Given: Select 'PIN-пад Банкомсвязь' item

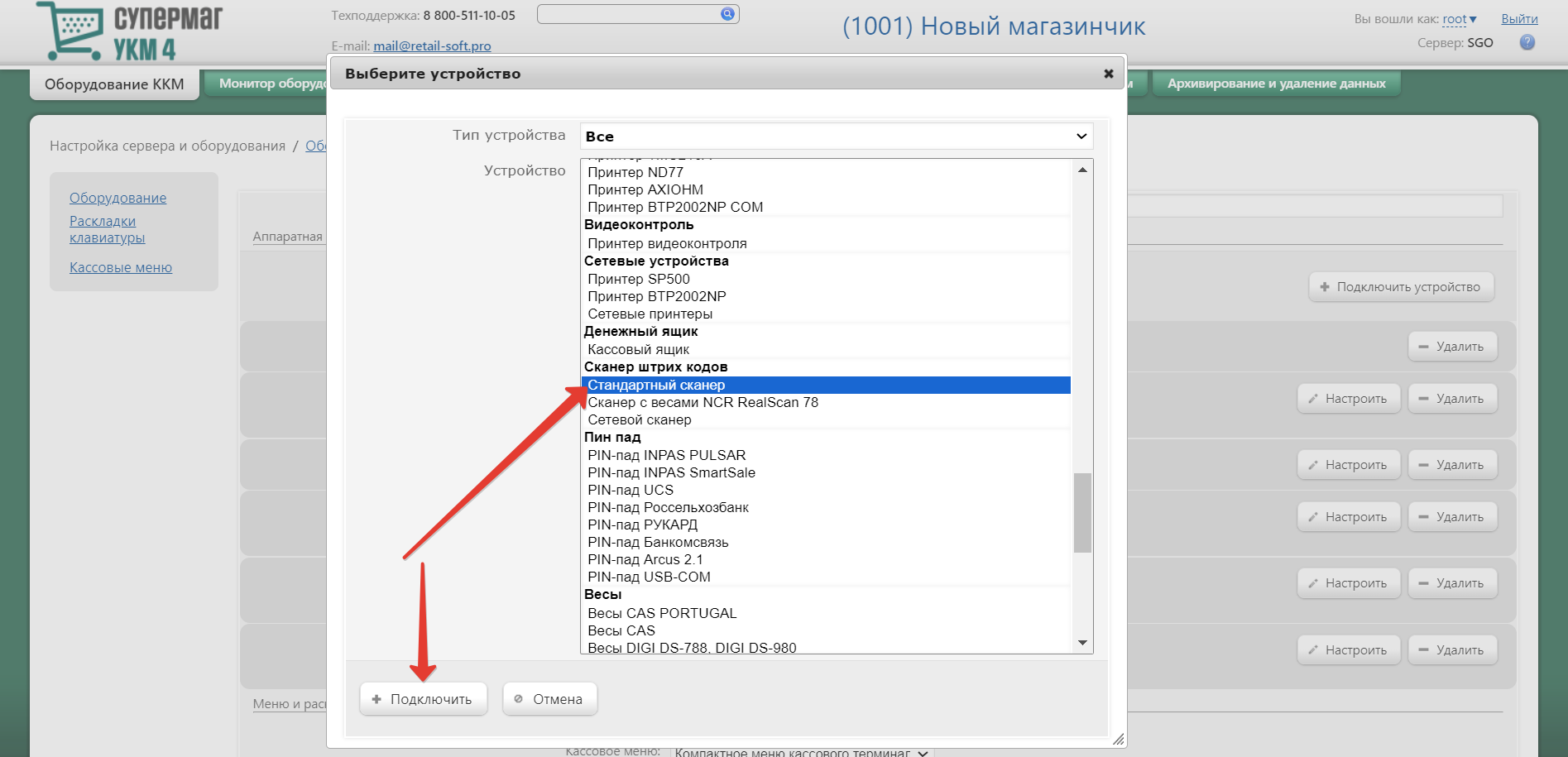Looking at the screenshot, I should [826, 542].
